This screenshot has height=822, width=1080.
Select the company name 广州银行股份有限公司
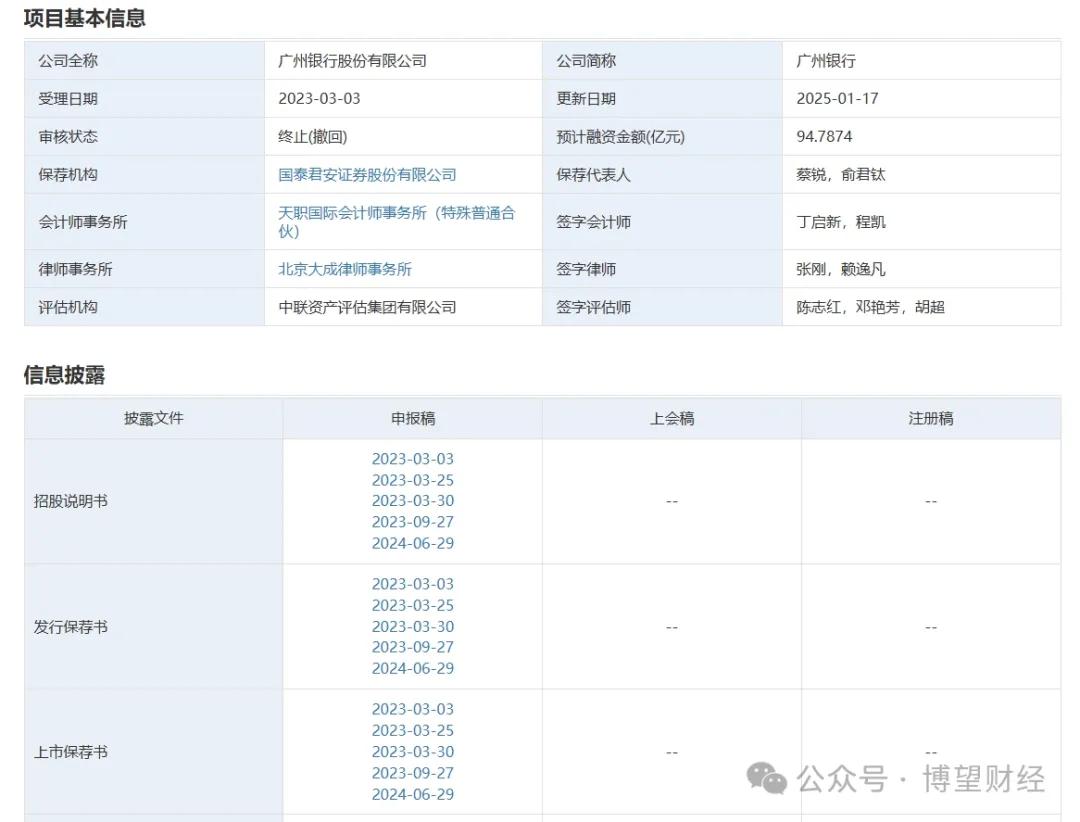352,61
